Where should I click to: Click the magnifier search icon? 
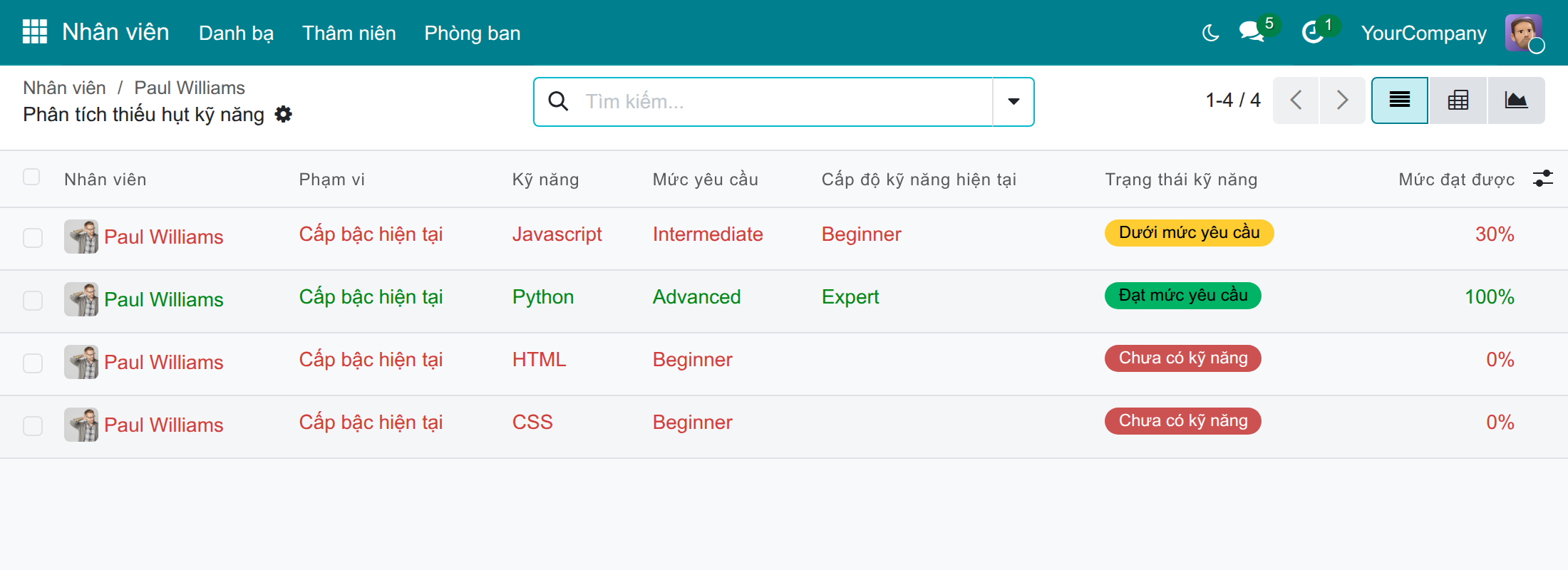click(558, 101)
